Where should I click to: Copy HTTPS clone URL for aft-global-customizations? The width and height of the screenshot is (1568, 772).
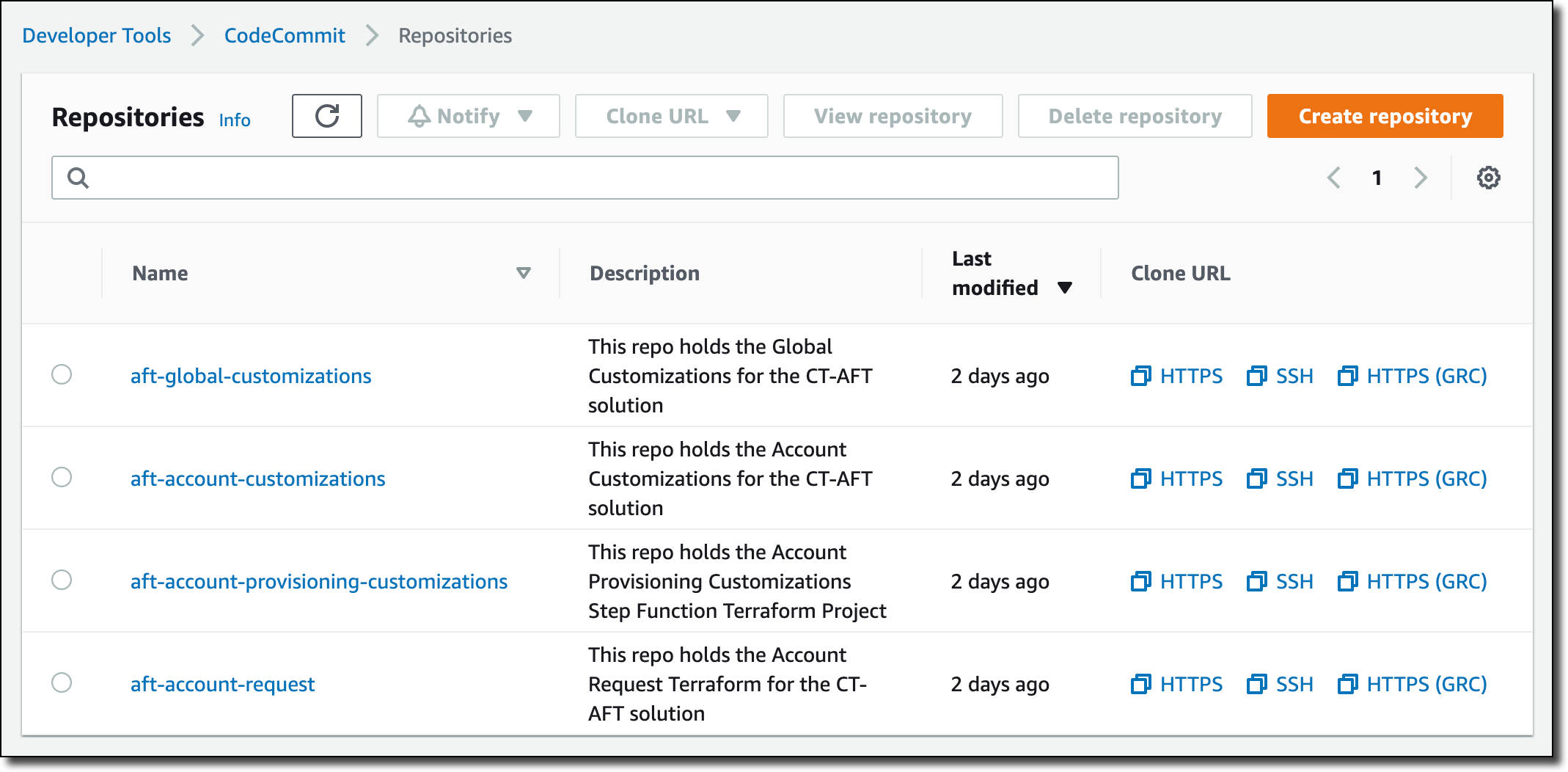click(1176, 376)
